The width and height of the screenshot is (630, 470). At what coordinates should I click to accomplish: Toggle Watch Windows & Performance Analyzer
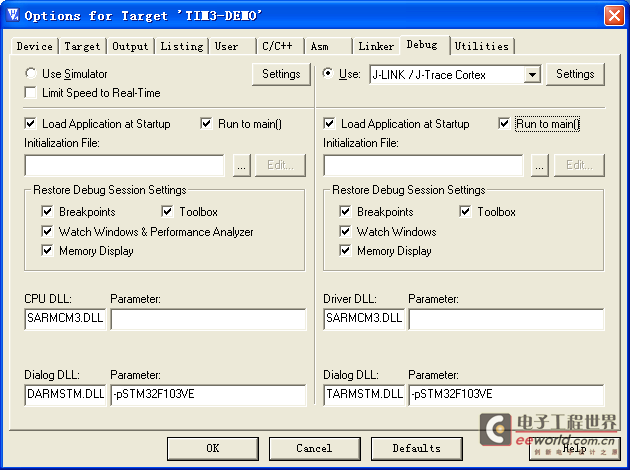(x=47, y=231)
